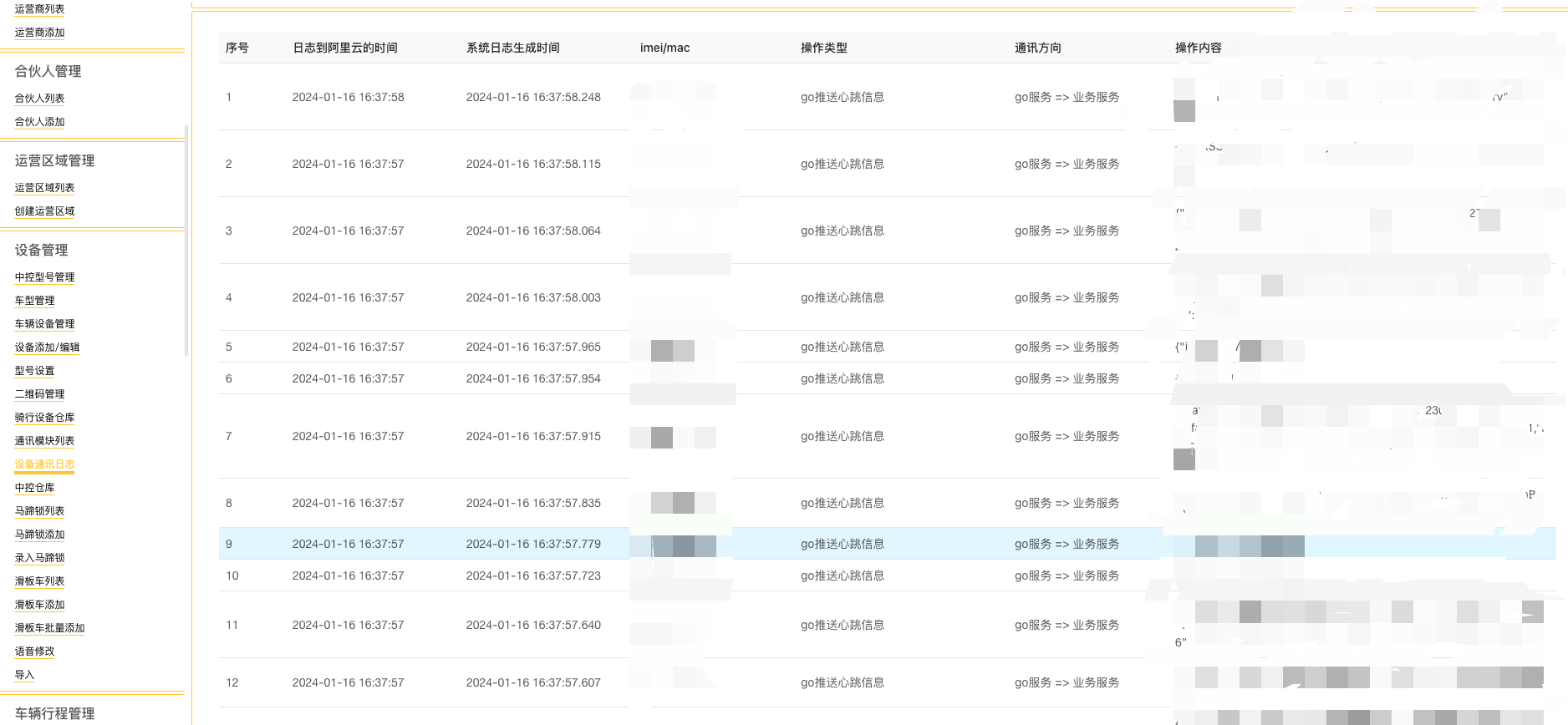Viewport: 1568px width, 725px height.
Task: Open 导入 link in sidebar
Action: coord(24,675)
